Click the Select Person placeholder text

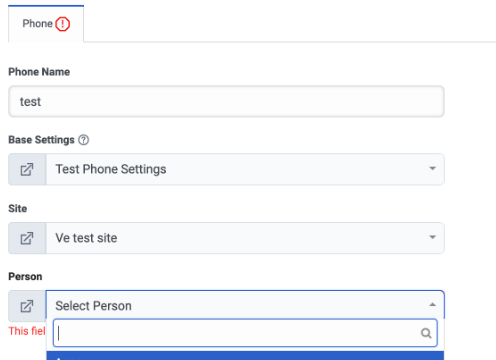pos(93,306)
